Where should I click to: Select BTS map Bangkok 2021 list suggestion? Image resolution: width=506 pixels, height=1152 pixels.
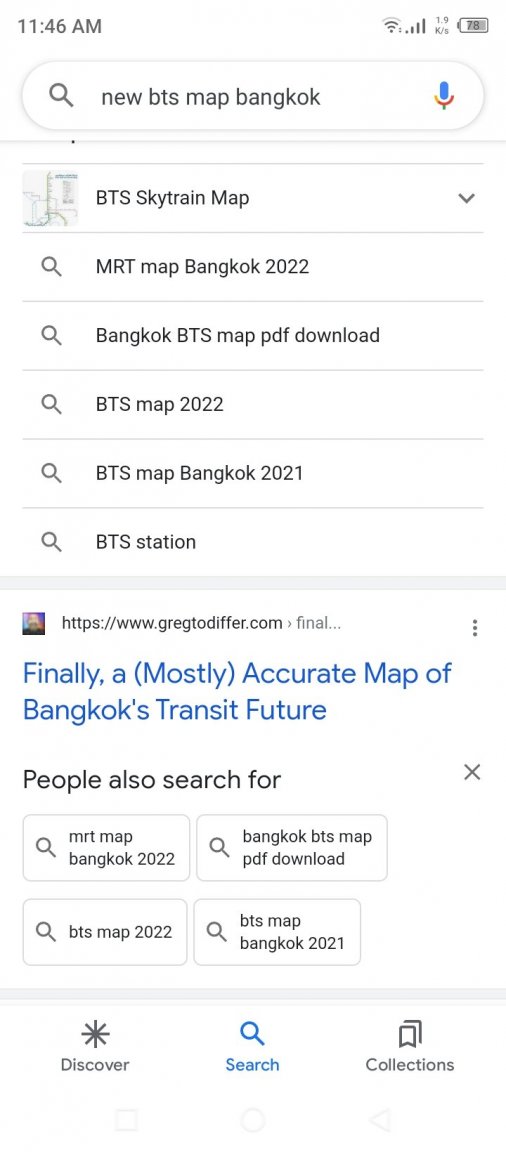[x=253, y=473]
